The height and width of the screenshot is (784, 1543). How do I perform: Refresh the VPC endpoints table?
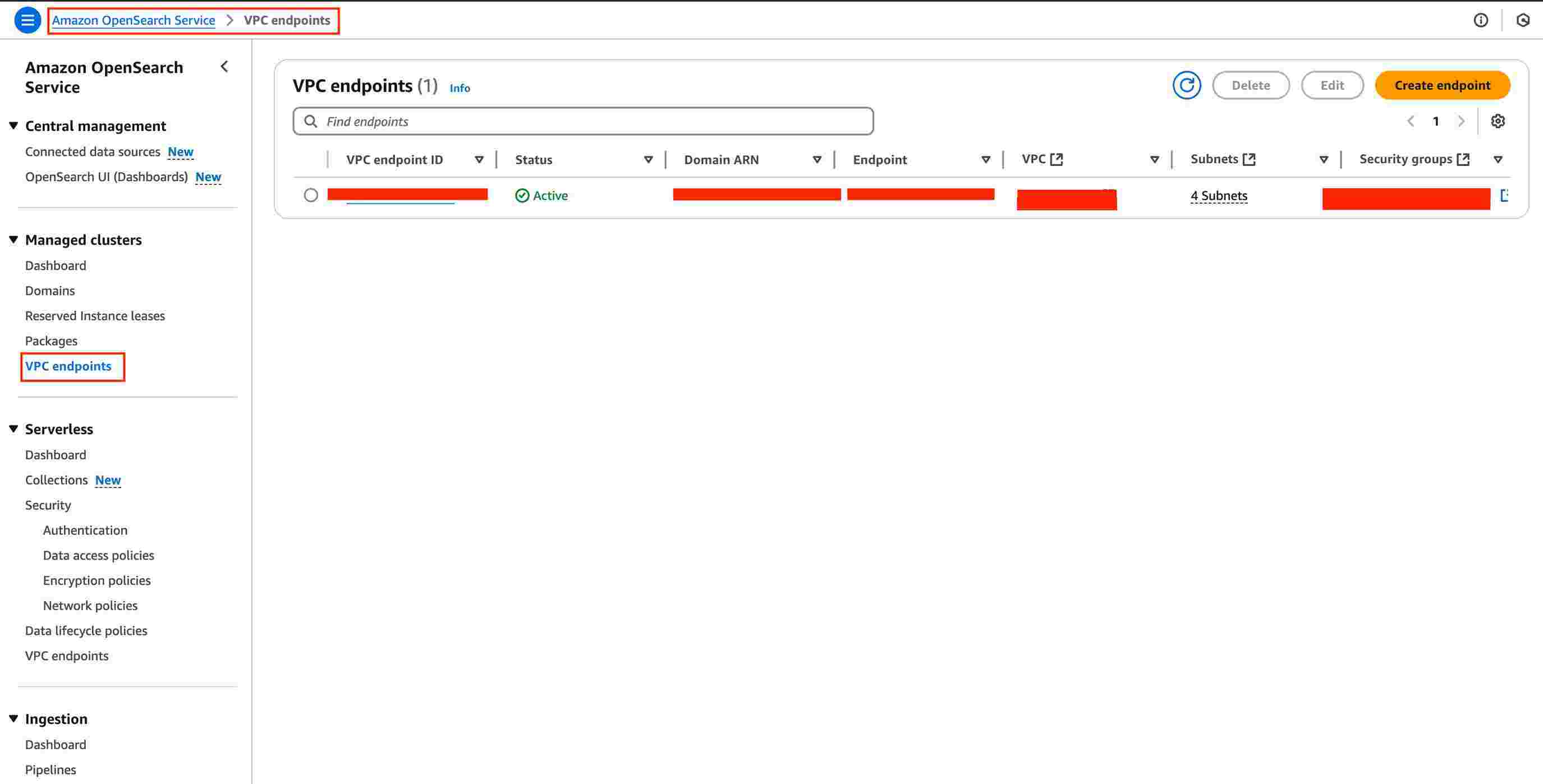point(1187,86)
